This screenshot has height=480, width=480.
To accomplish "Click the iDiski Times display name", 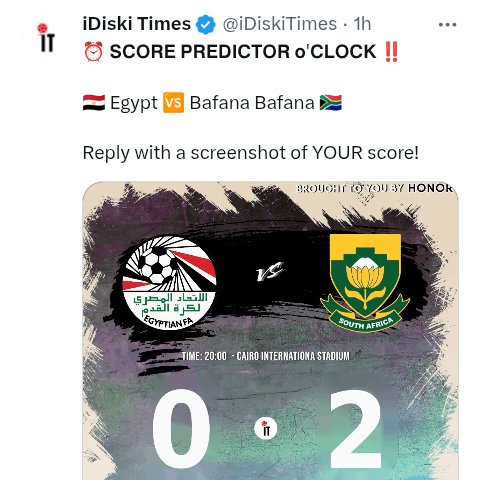I will point(136,24).
